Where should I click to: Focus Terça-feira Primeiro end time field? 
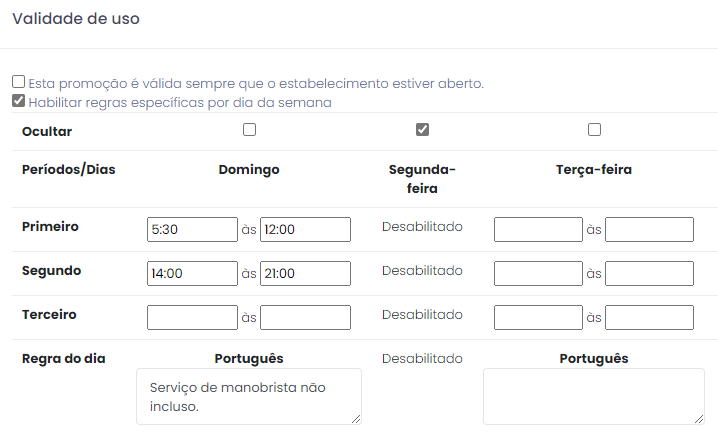point(649,229)
